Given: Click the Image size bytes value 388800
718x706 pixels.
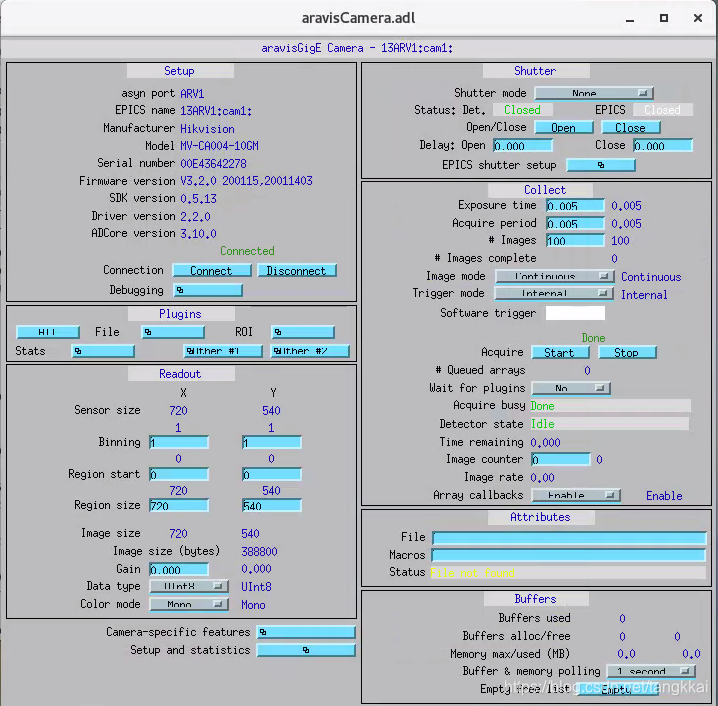Looking at the screenshot, I should click(x=259, y=552).
